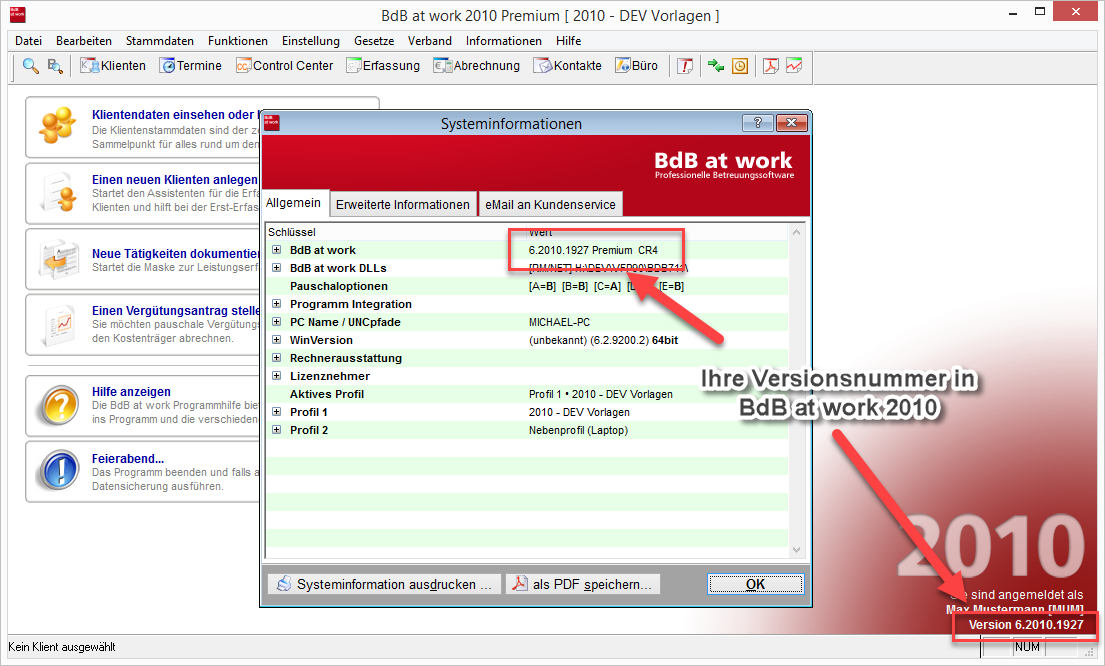Confirm dialog with OK button
1105x666 pixels.
(x=755, y=584)
